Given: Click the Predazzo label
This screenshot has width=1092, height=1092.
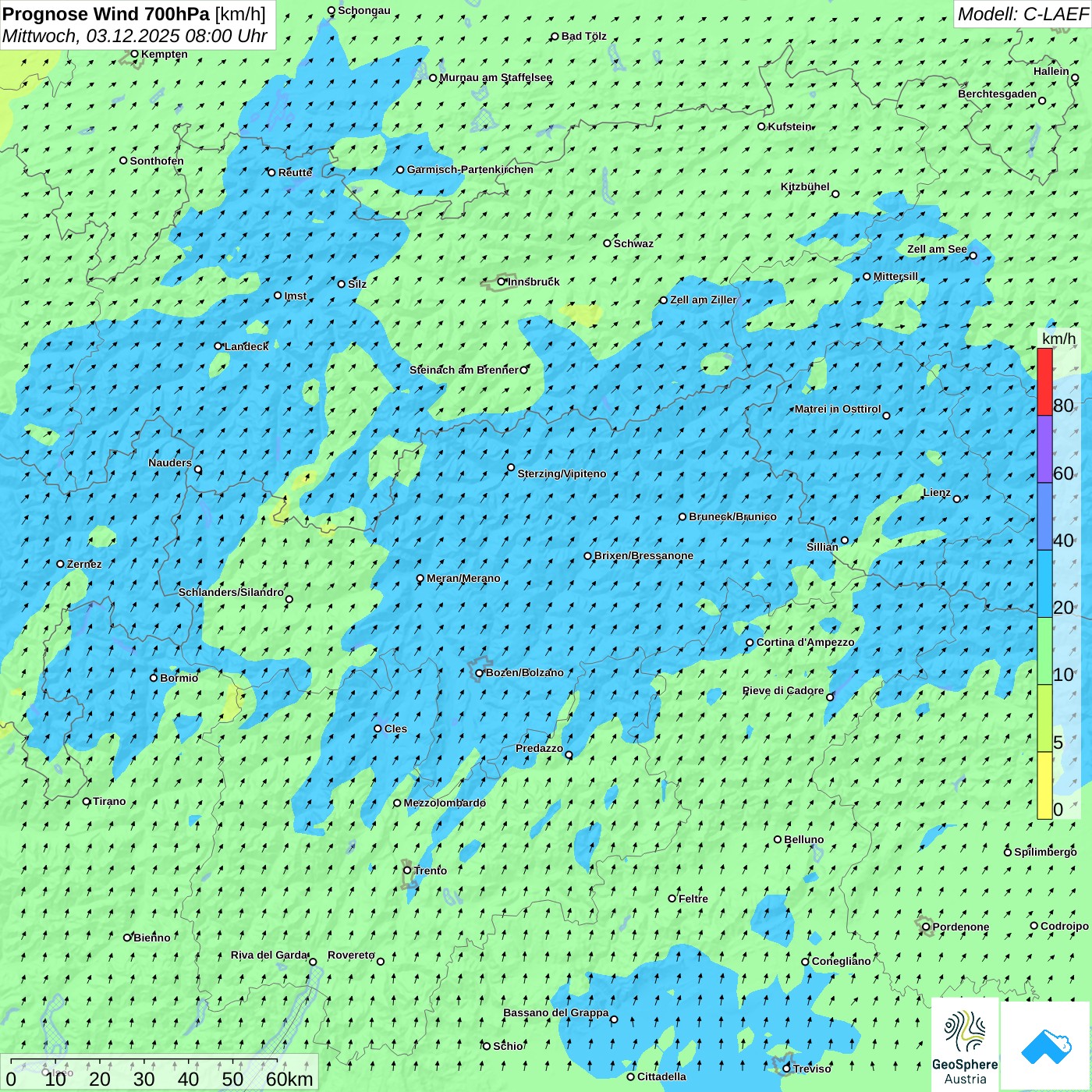Looking at the screenshot, I should (539, 748).
